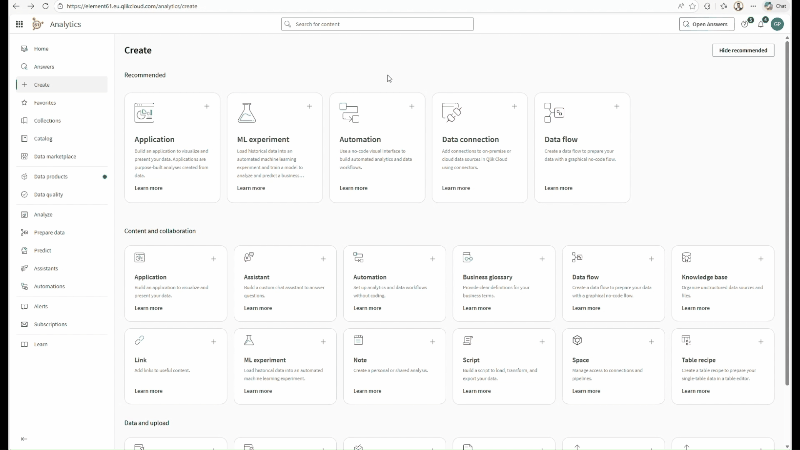This screenshot has height=450, width=800.
Task: Select the large ML experiment flask icon
Action: click(x=246, y=113)
